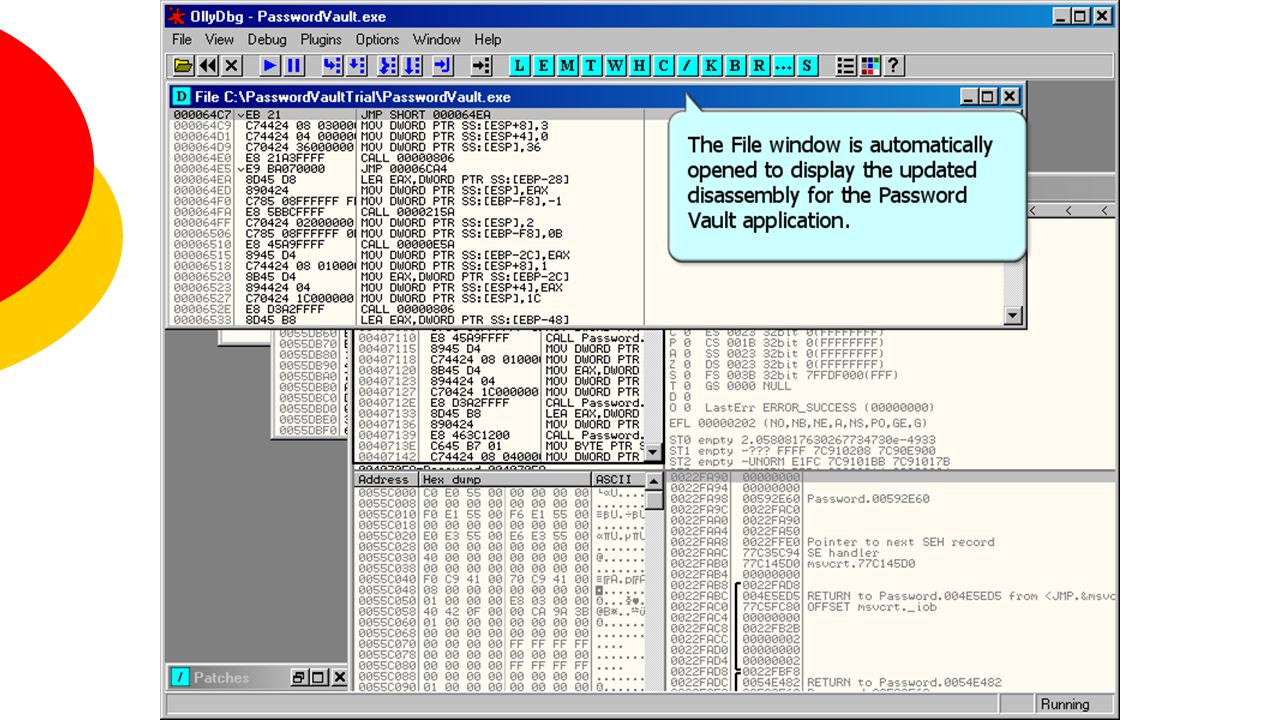Open the Memory map with M button

pos(567,66)
